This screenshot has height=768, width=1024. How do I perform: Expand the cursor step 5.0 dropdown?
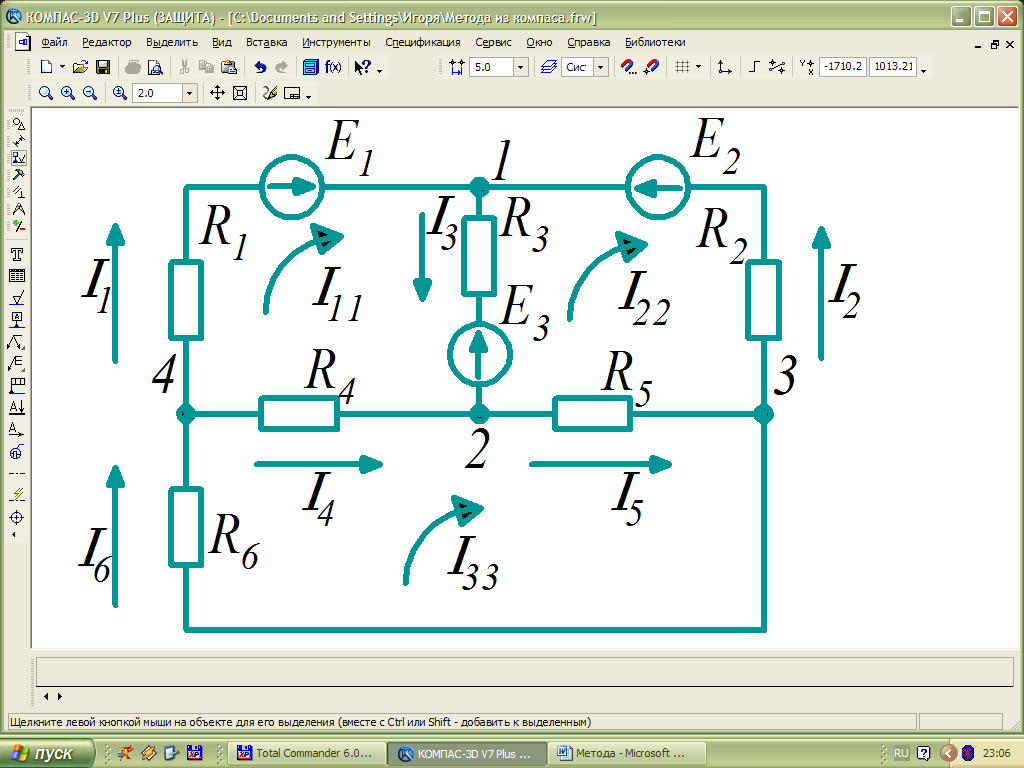pos(520,67)
